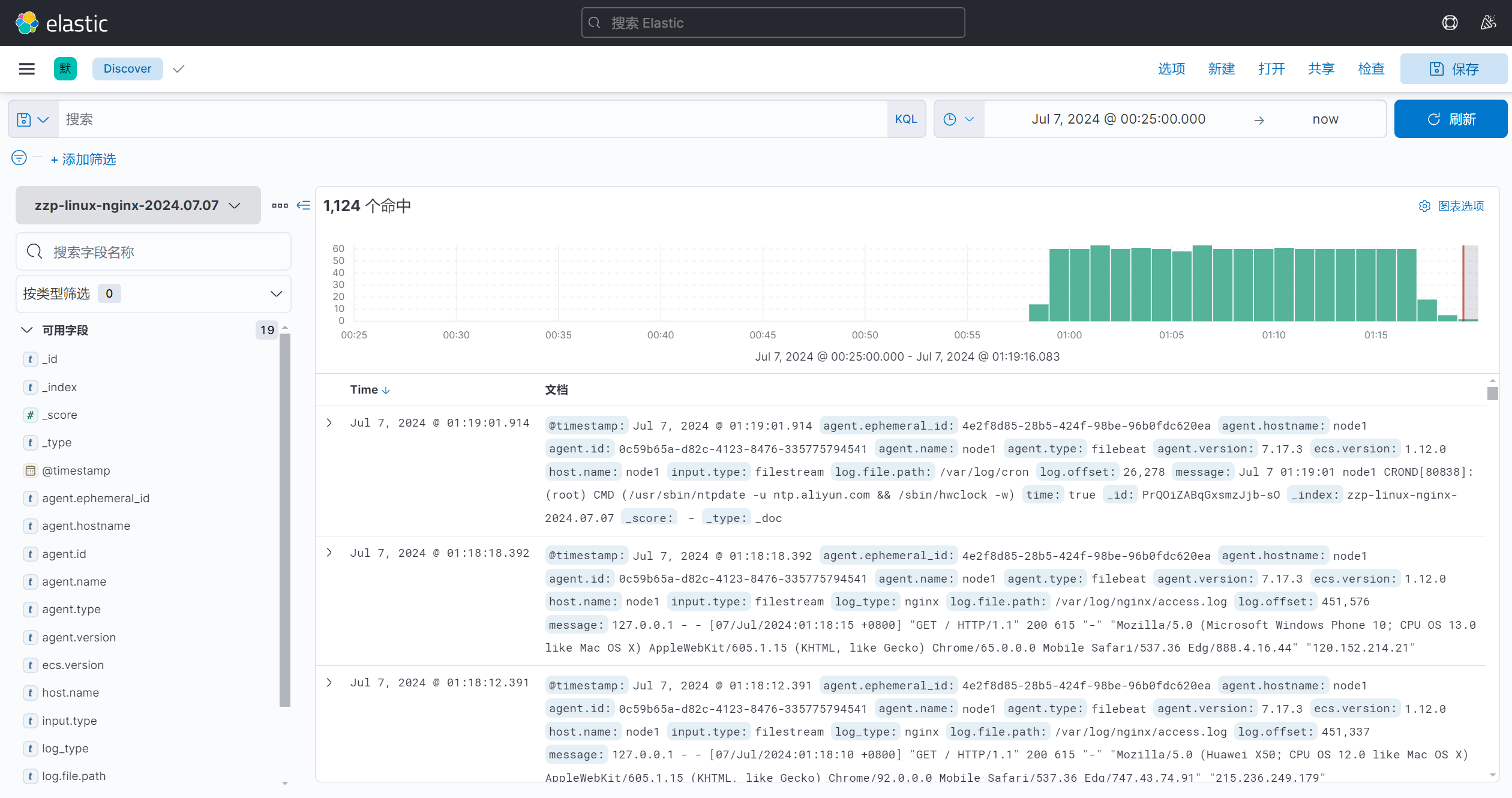
Task: Open the hamburger navigation menu
Action: (x=27, y=69)
